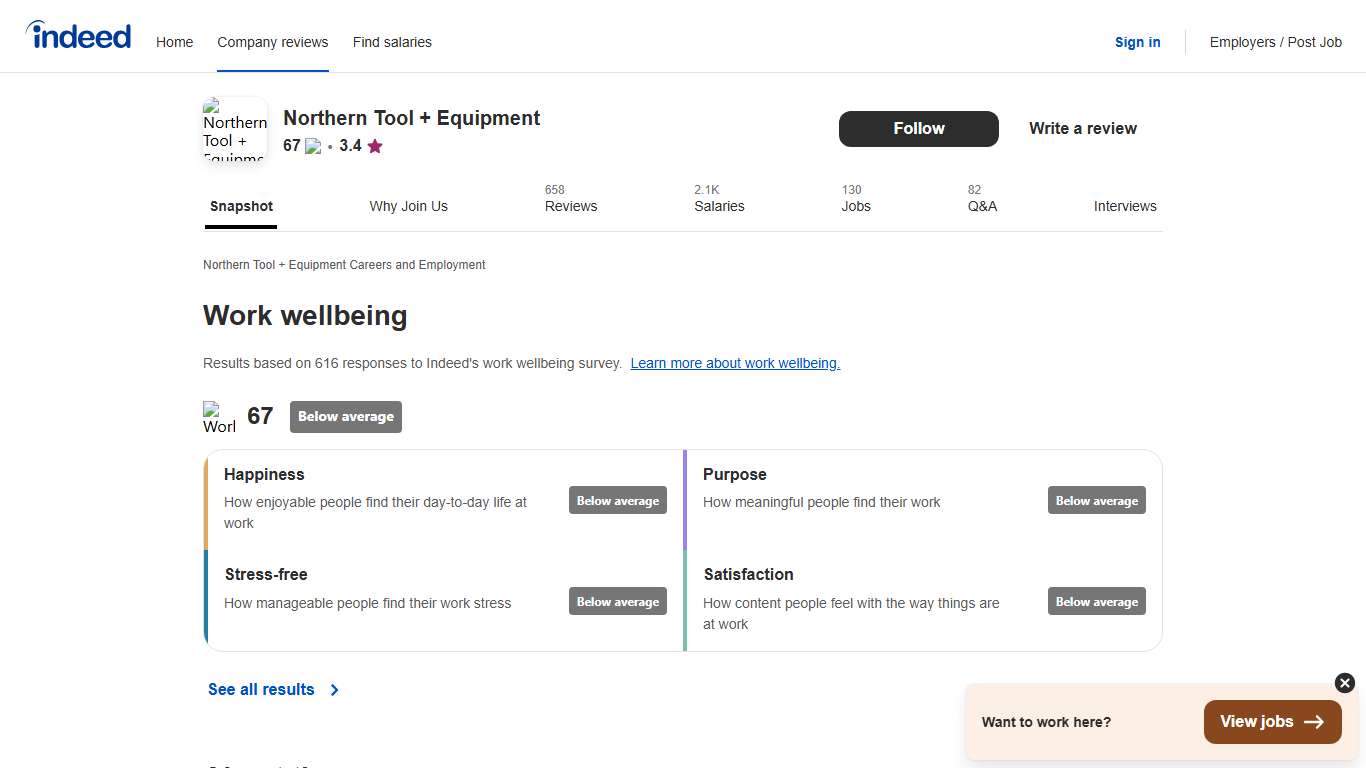
Task: Click the work wellbeing score icon beside 67
Action: [219, 417]
